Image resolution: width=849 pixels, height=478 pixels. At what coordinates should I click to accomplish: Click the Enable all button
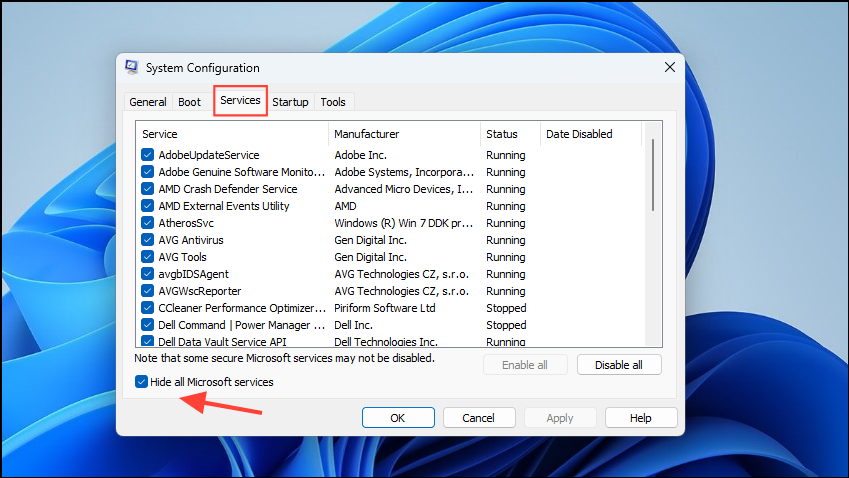coord(525,365)
